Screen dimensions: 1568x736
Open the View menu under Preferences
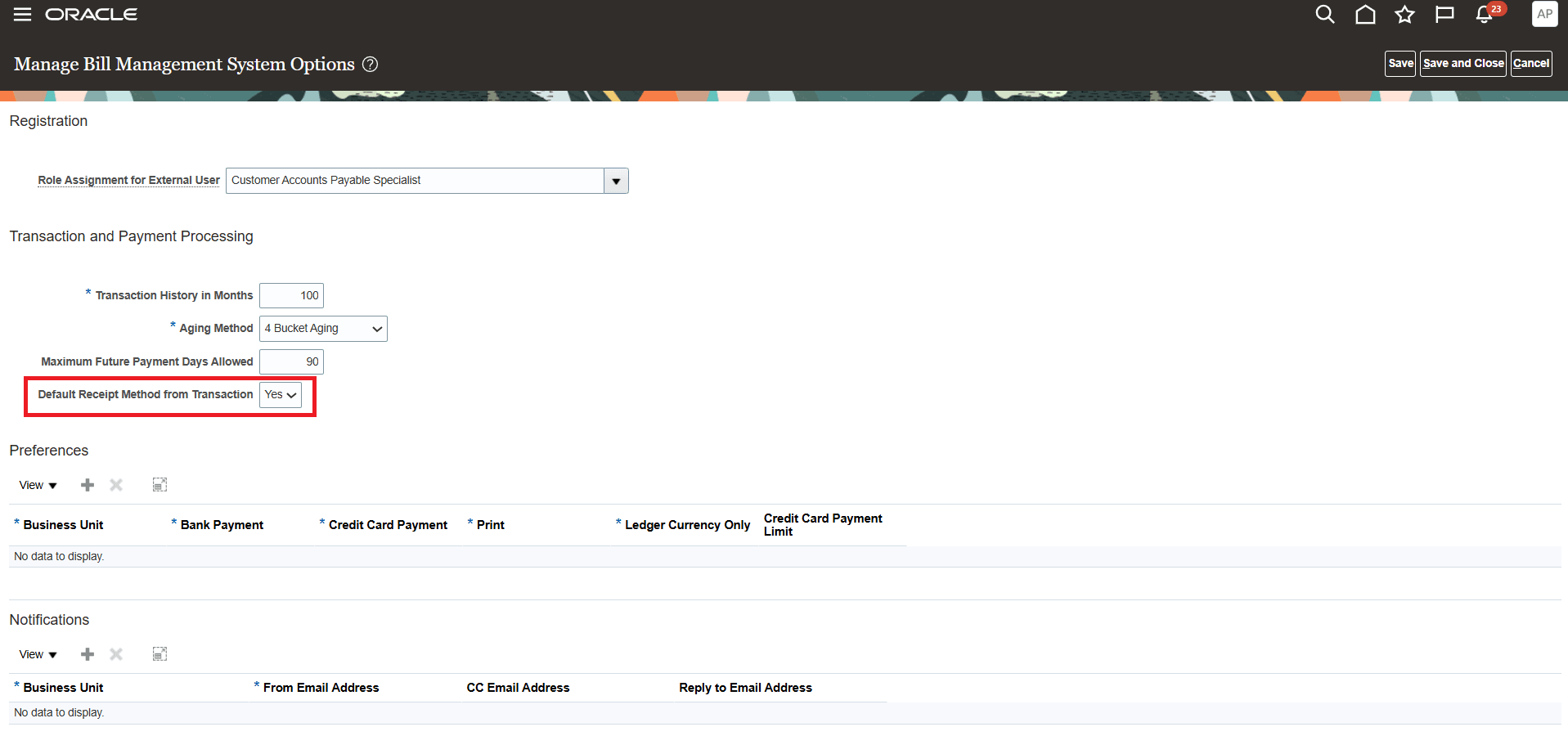click(36, 484)
